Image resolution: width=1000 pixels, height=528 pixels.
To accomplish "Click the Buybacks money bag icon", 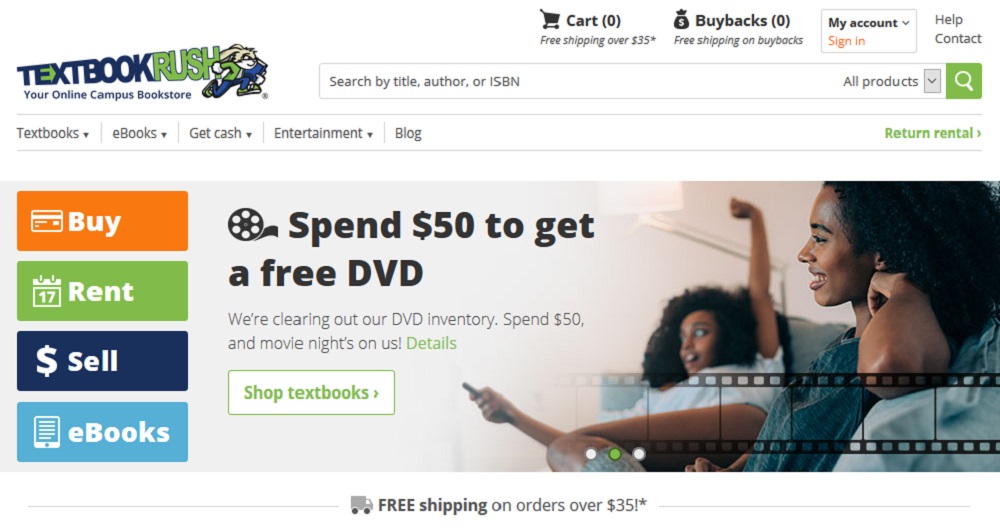I will pyautogui.click(x=681, y=19).
